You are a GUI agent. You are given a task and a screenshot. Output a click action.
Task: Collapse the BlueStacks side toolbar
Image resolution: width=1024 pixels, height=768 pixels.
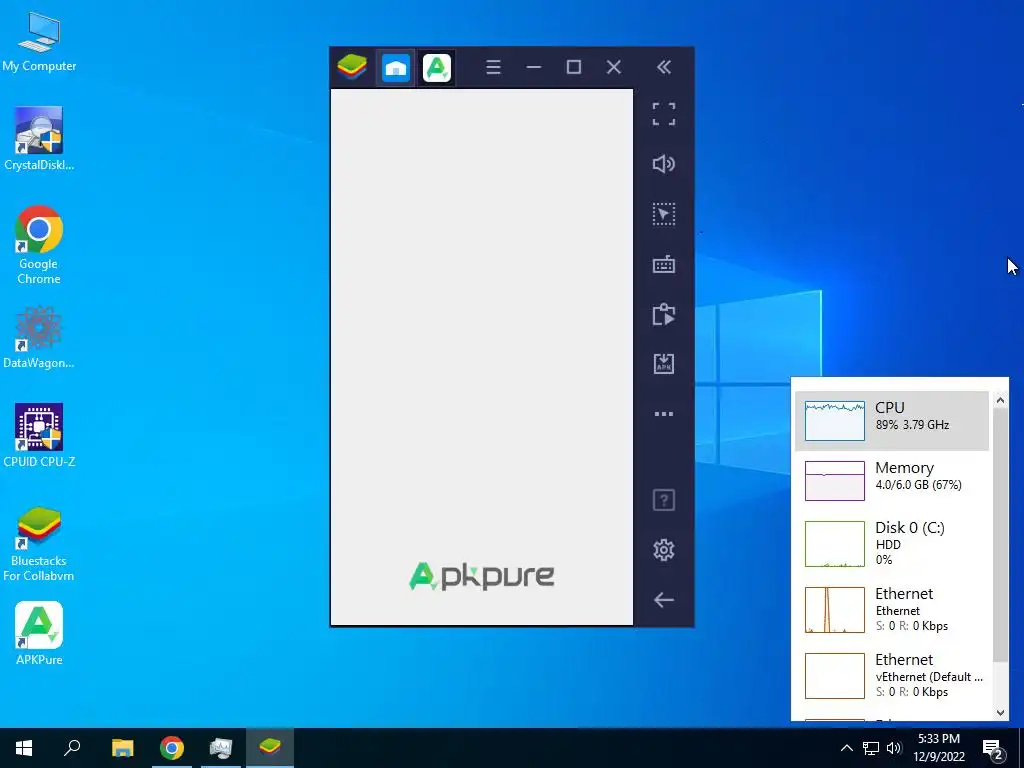click(664, 67)
